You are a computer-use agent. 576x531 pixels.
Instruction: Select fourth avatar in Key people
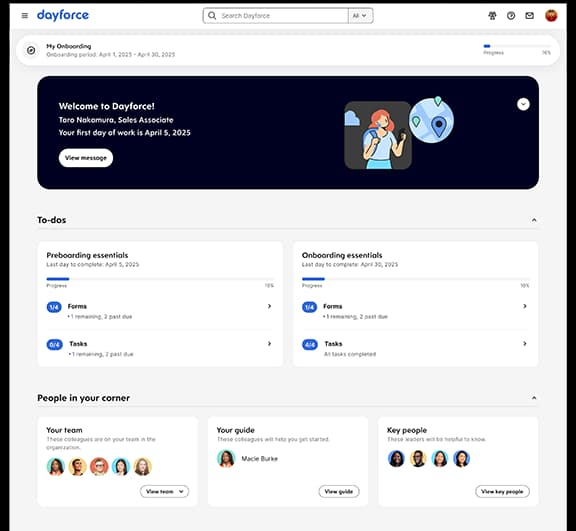pos(461,458)
